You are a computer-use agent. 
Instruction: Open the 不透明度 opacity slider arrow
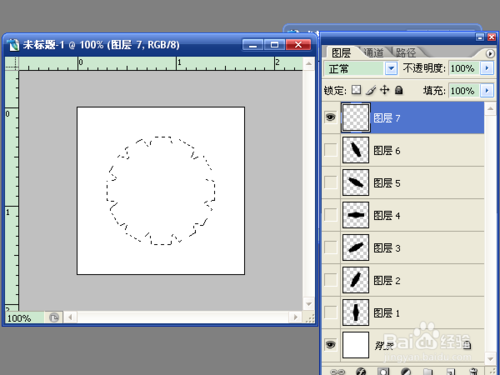[x=487, y=68]
